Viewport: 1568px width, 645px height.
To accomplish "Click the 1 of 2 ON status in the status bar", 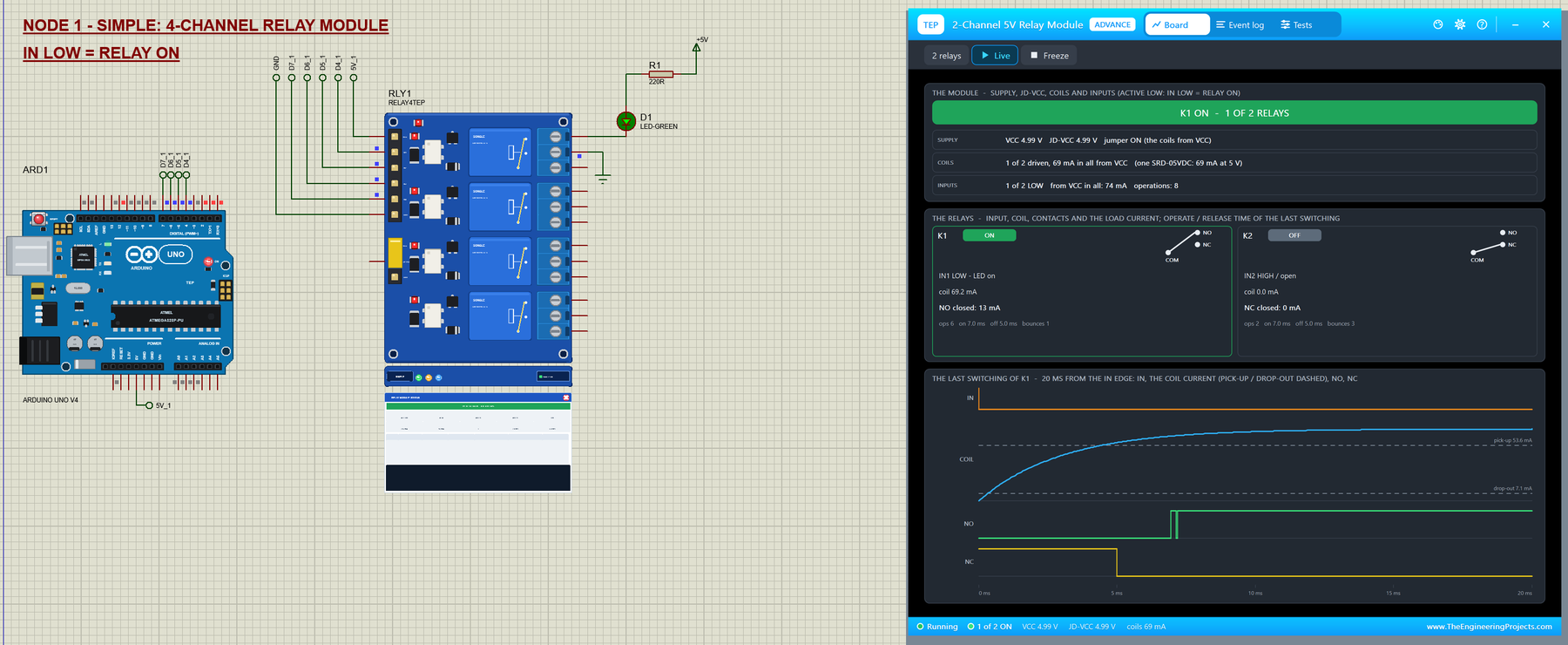I will coord(990,627).
